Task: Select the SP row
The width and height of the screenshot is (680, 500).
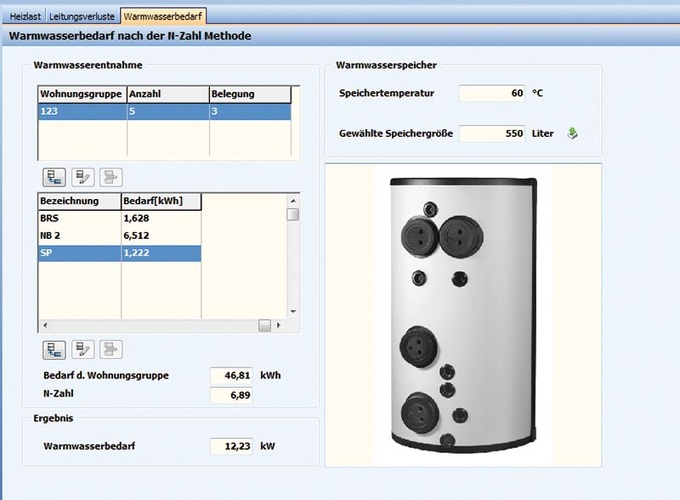Action: [120, 253]
